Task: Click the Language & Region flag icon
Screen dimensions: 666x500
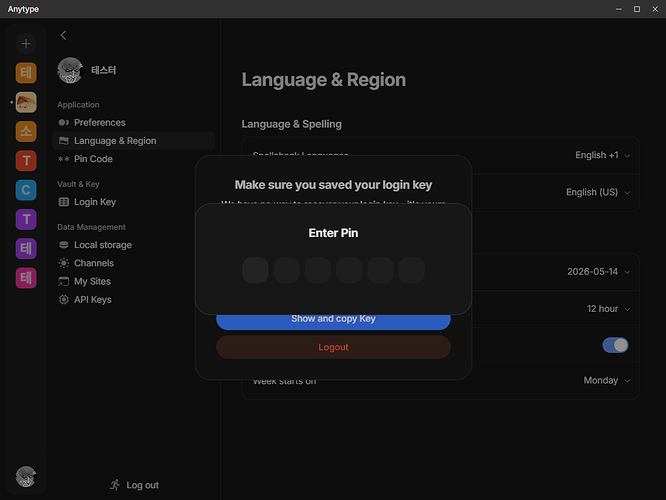Action: pos(64,141)
